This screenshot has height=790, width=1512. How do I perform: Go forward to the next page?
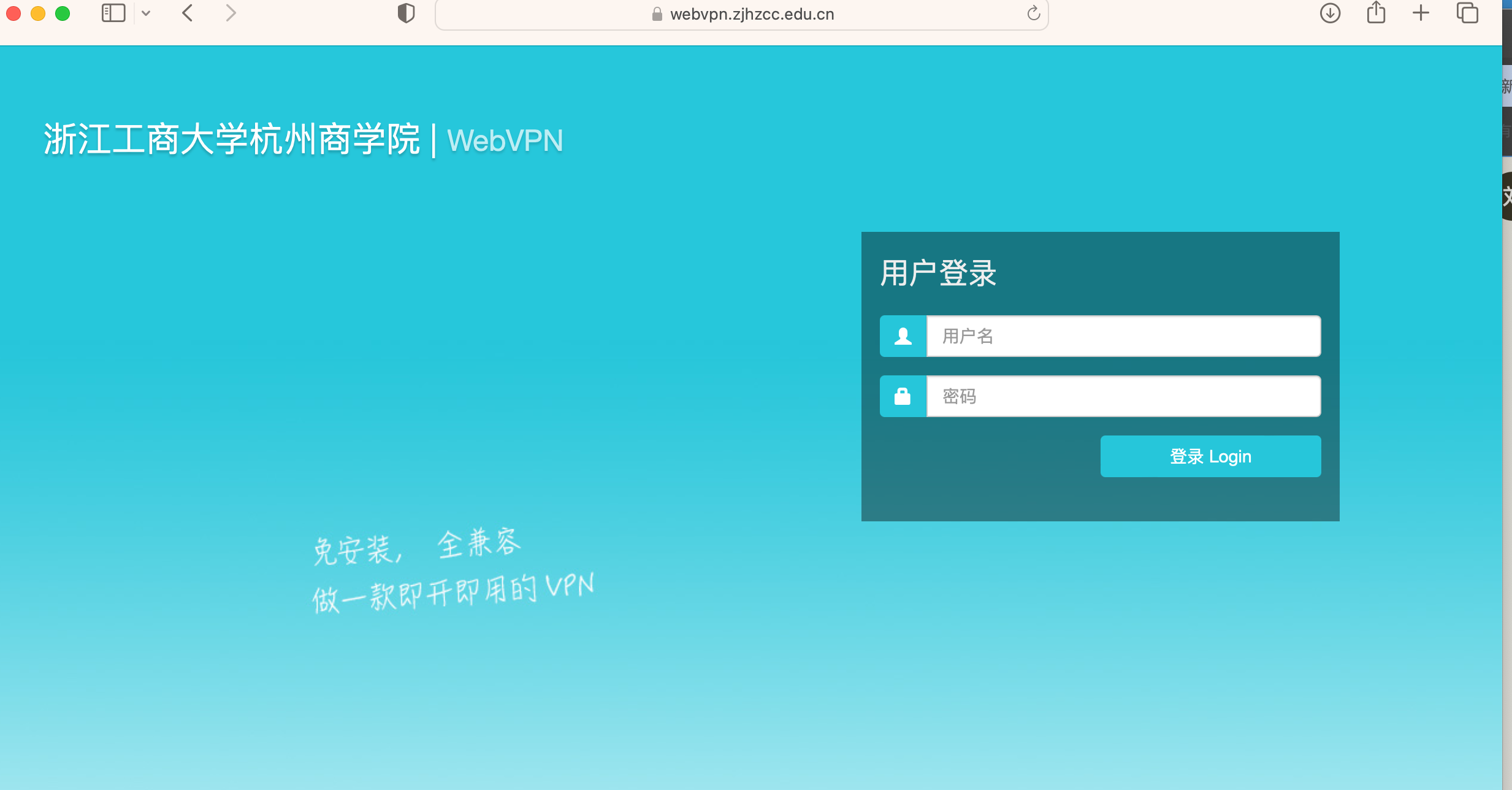tap(231, 13)
